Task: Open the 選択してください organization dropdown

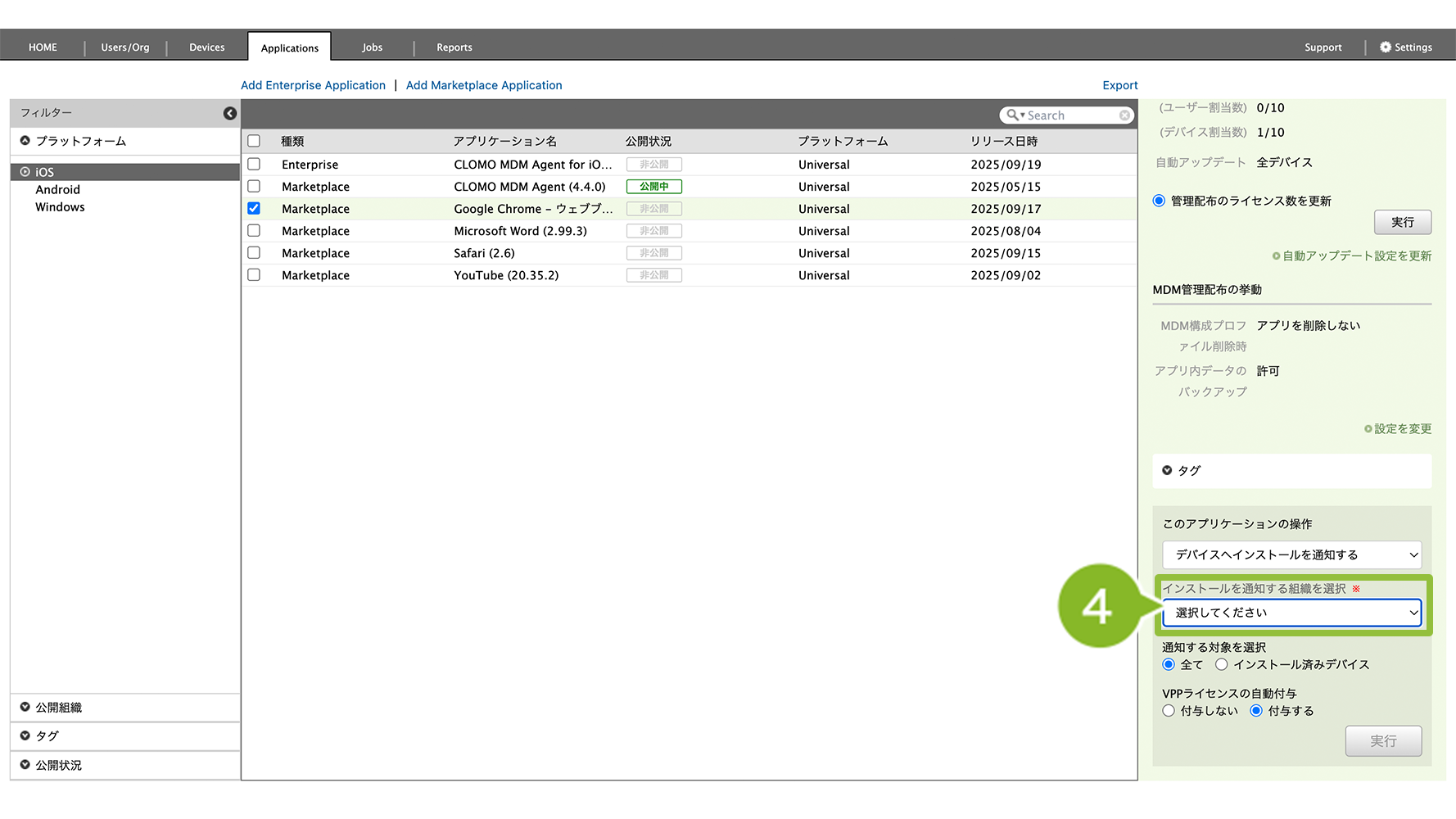Action: (x=1291, y=613)
